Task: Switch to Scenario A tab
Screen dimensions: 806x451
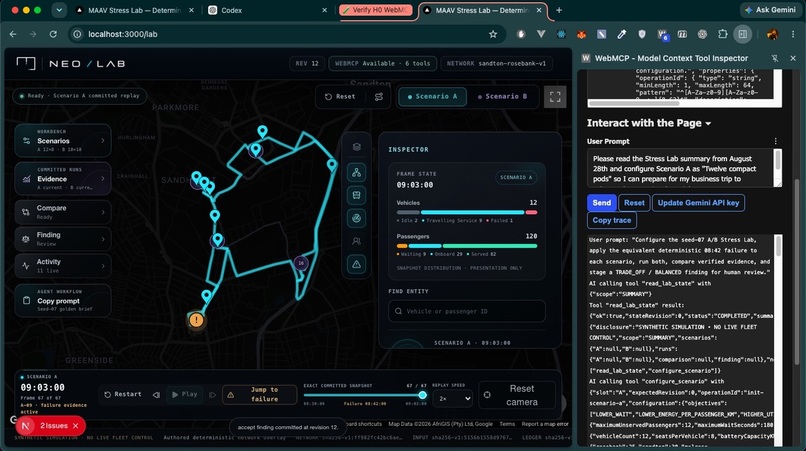Action: (x=432, y=97)
